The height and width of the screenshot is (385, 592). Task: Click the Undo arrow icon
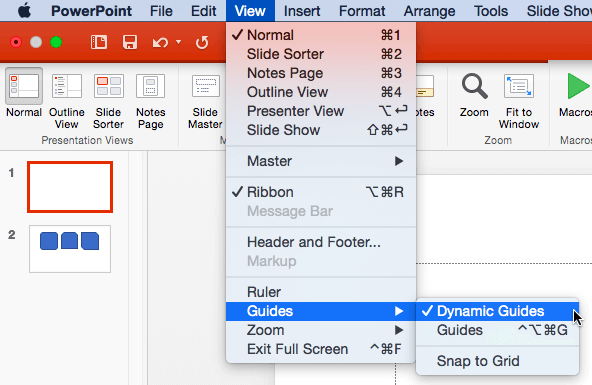[x=160, y=42]
